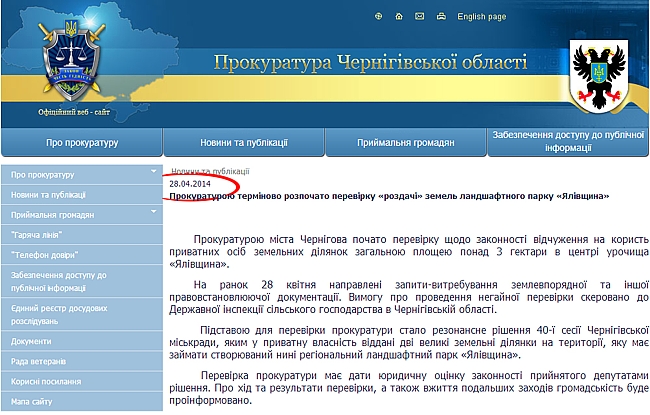Expand the sidebar arrow beside "Про прокуратуру"
The image size is (650, 415).
[153, 174]
